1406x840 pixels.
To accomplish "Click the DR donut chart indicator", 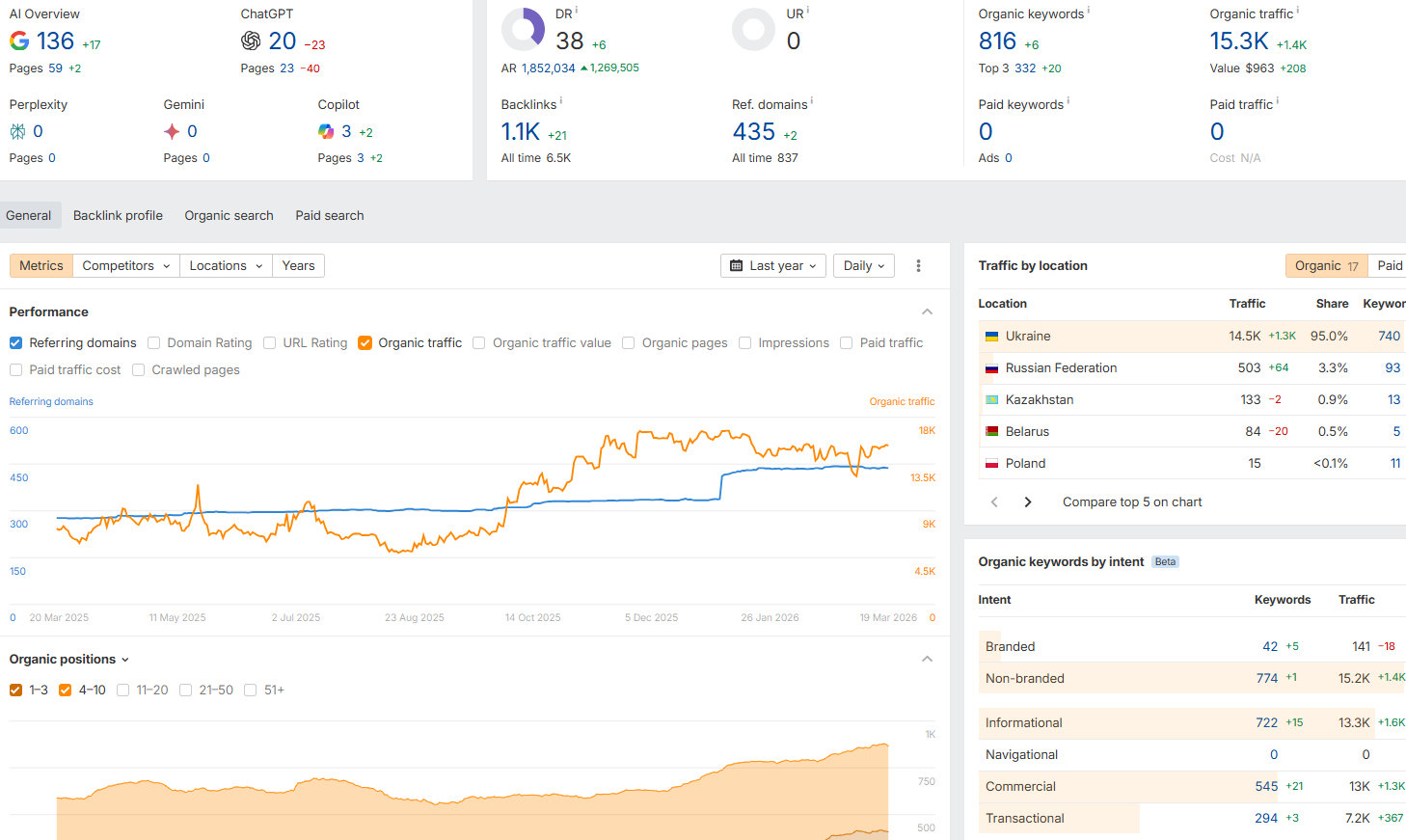I will pos(523,29).
